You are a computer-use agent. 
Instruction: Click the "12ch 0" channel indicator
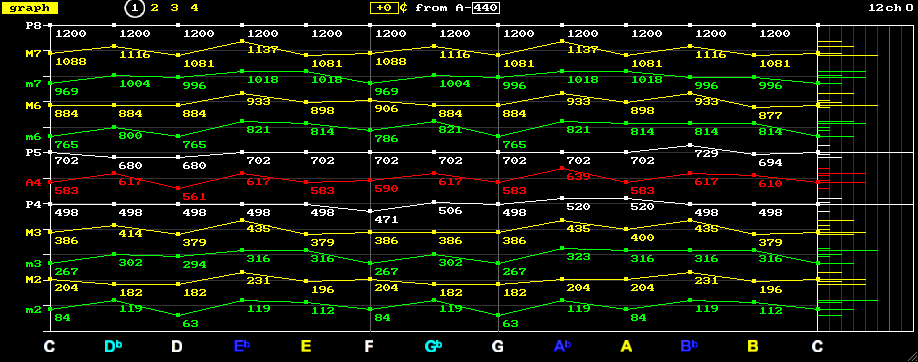pyautogui.click(x=890, y=8)
